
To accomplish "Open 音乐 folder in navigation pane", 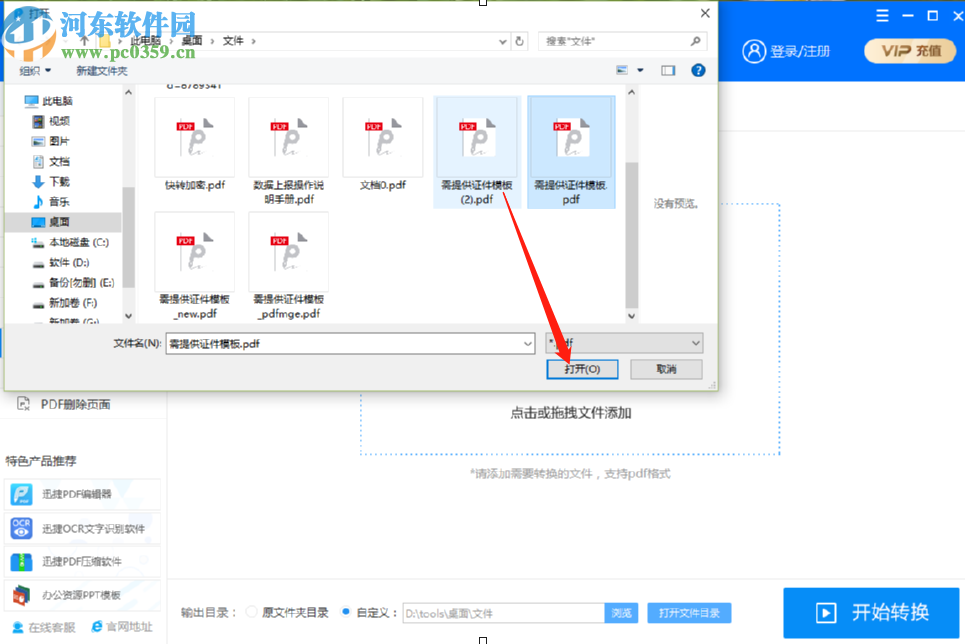I will [52, 201].
